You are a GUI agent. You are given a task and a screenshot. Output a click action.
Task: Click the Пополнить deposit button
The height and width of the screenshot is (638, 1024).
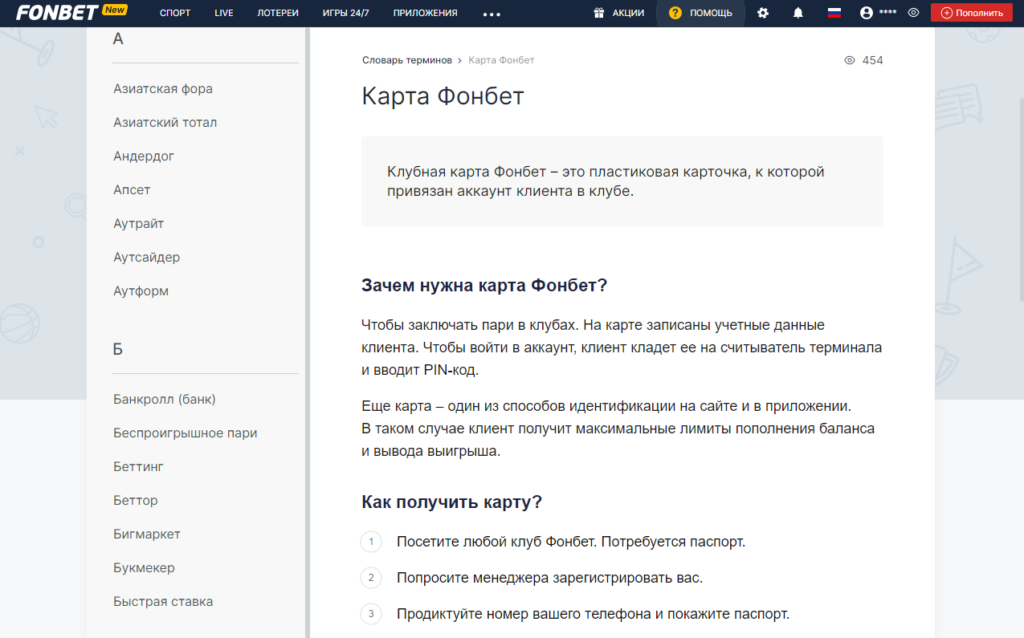tap(972, 12)
